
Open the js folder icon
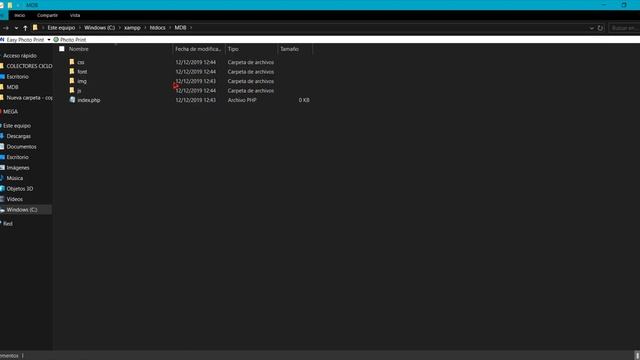pos(72,90)
